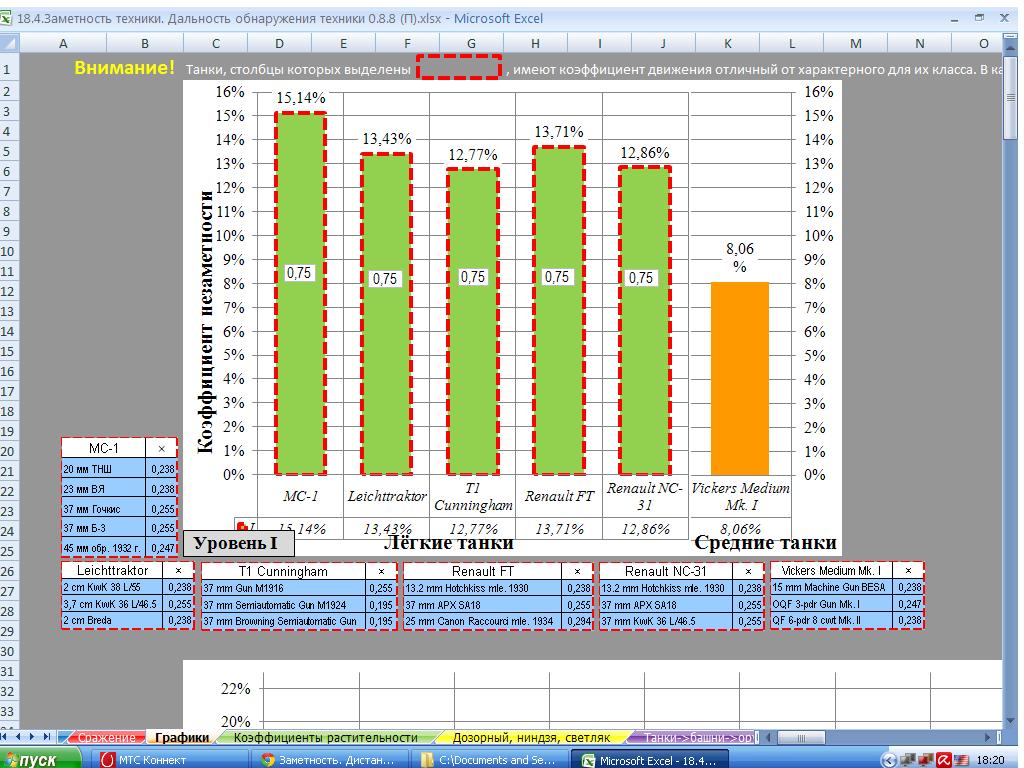Click the 15 mm Machine Gun BESA cell

click(x=831, y=587)
